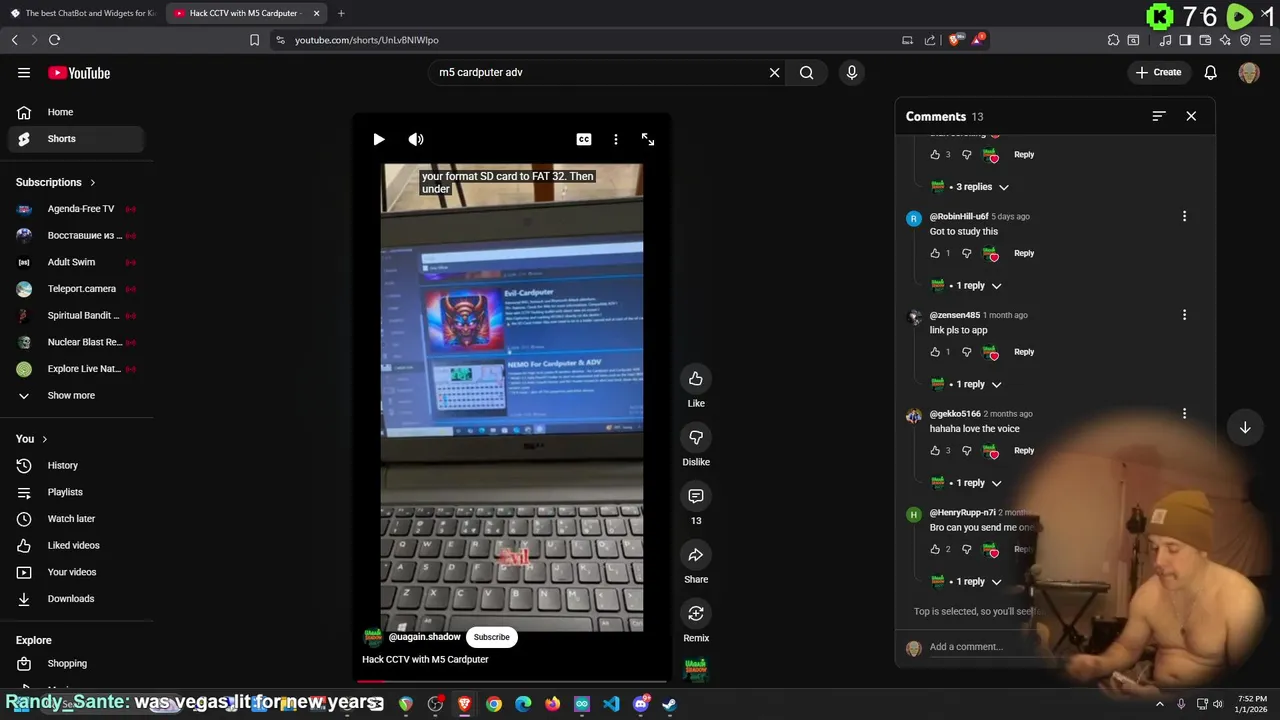Image resolution: width=1280 pixels, height=720 pixels.
Task: Like the gekko5166 comment
Action: [935, 451]
